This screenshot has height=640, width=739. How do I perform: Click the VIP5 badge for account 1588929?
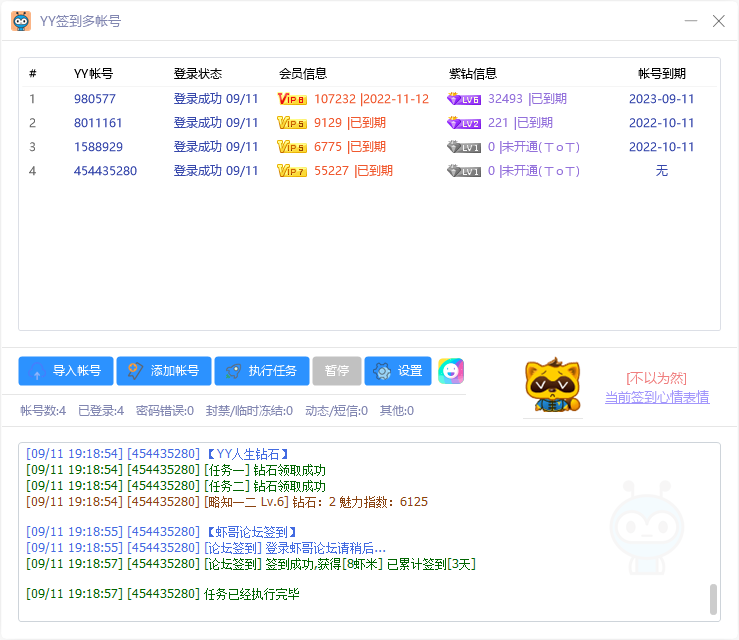pyautogui.click(x=292, y=147)
